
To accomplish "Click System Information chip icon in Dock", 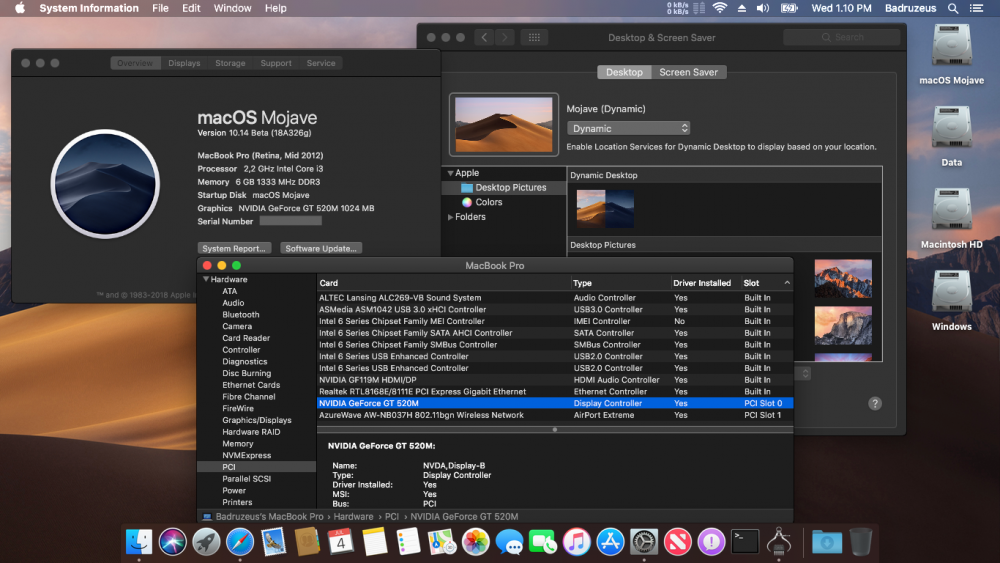I will coord(779,542).
